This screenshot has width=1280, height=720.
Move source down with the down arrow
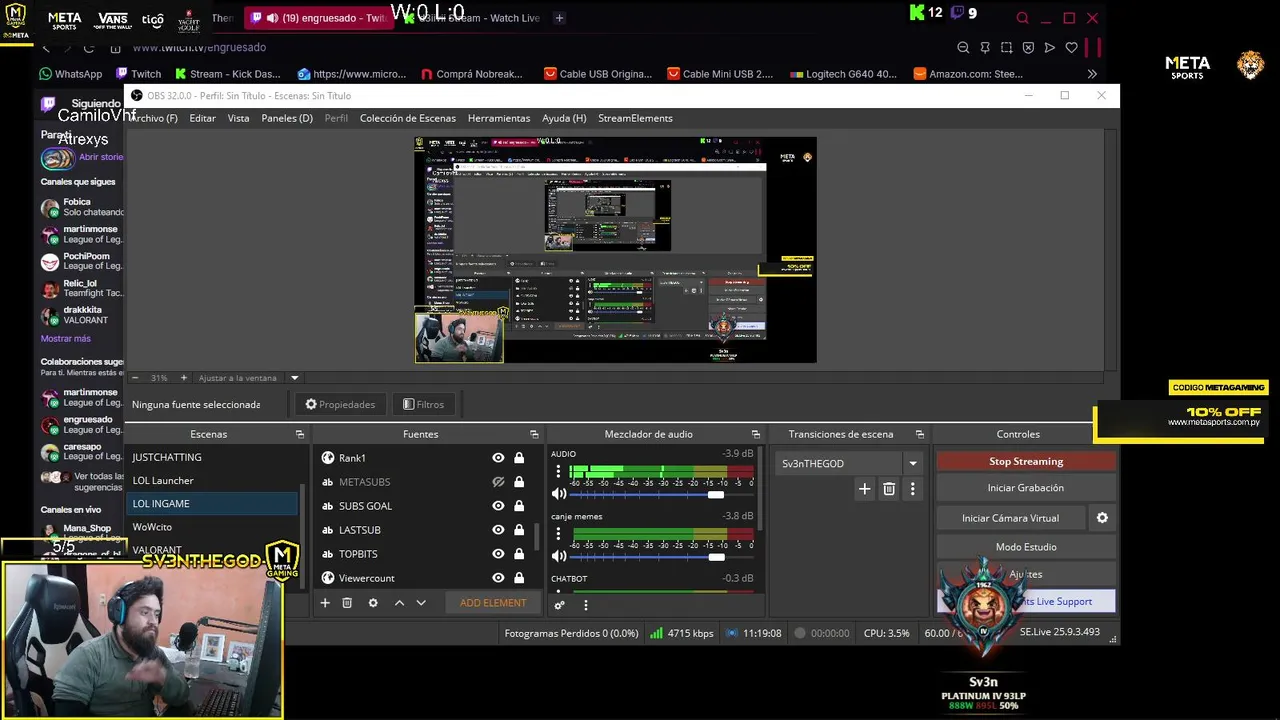coord(421,603)
